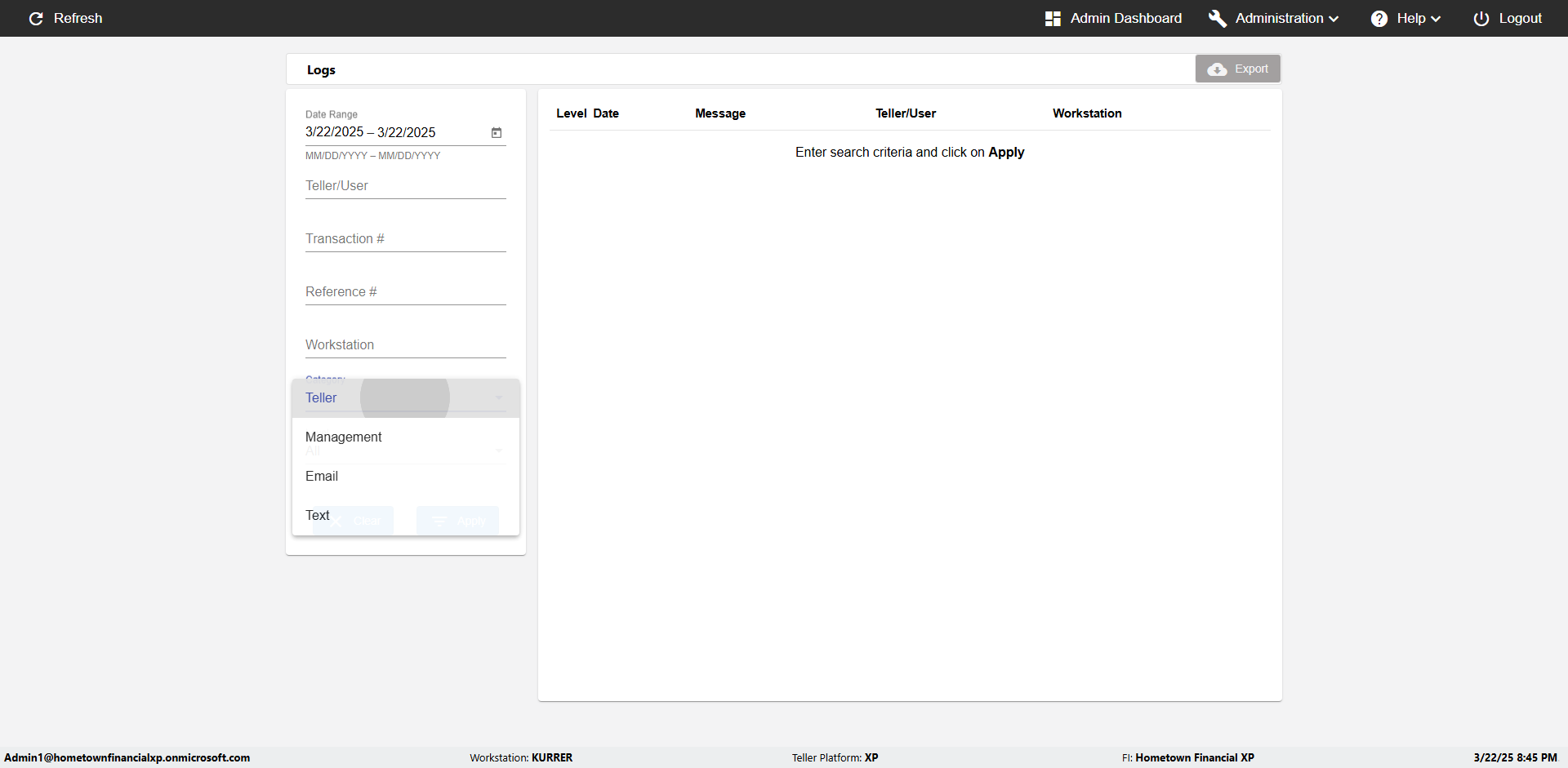Click the Teller/User input field
Image resolution: width=1568 pixels, height=768 pixels.
coord(406,186)
